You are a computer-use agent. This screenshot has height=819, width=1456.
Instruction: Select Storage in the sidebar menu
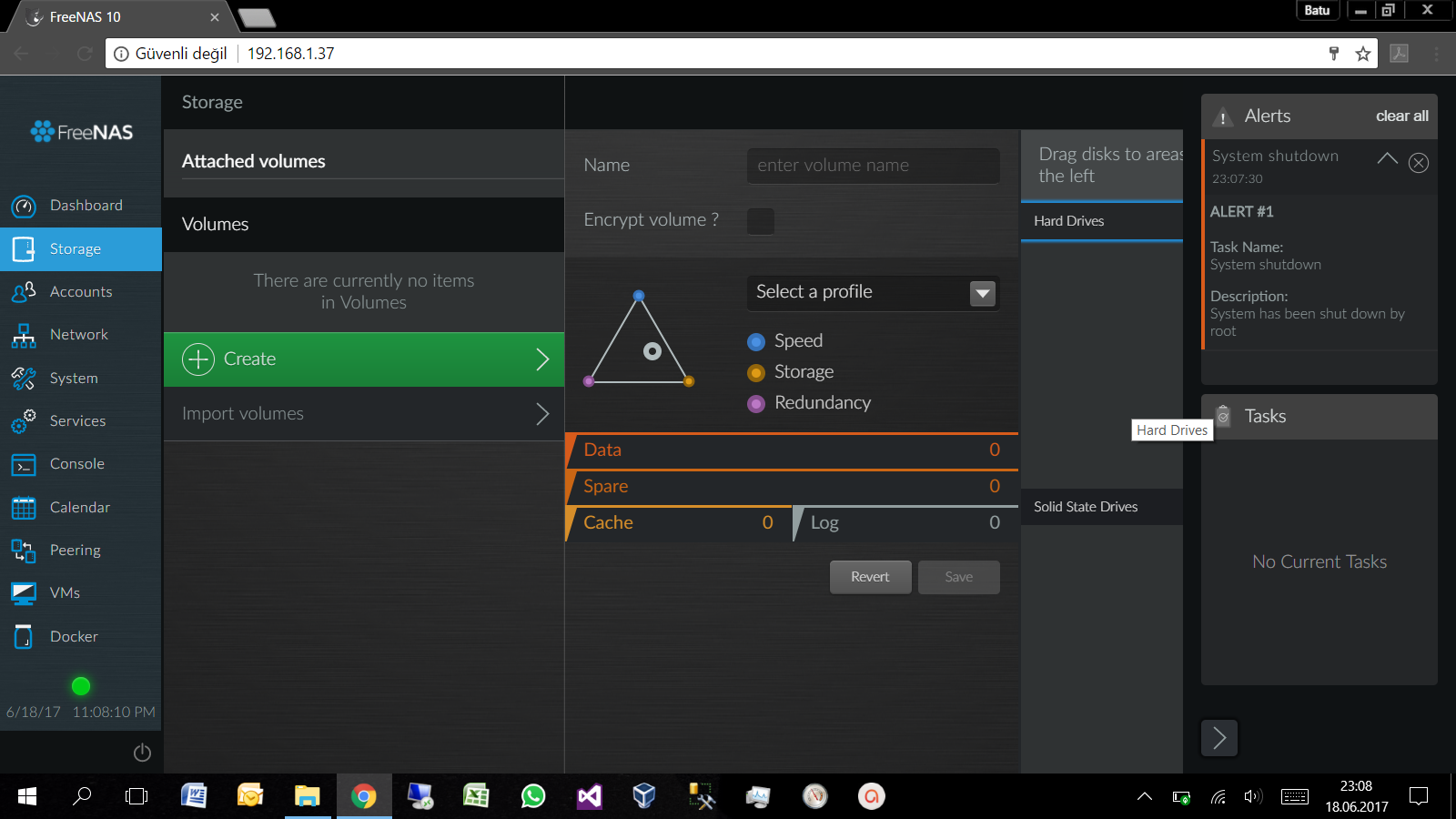(81, 249)
